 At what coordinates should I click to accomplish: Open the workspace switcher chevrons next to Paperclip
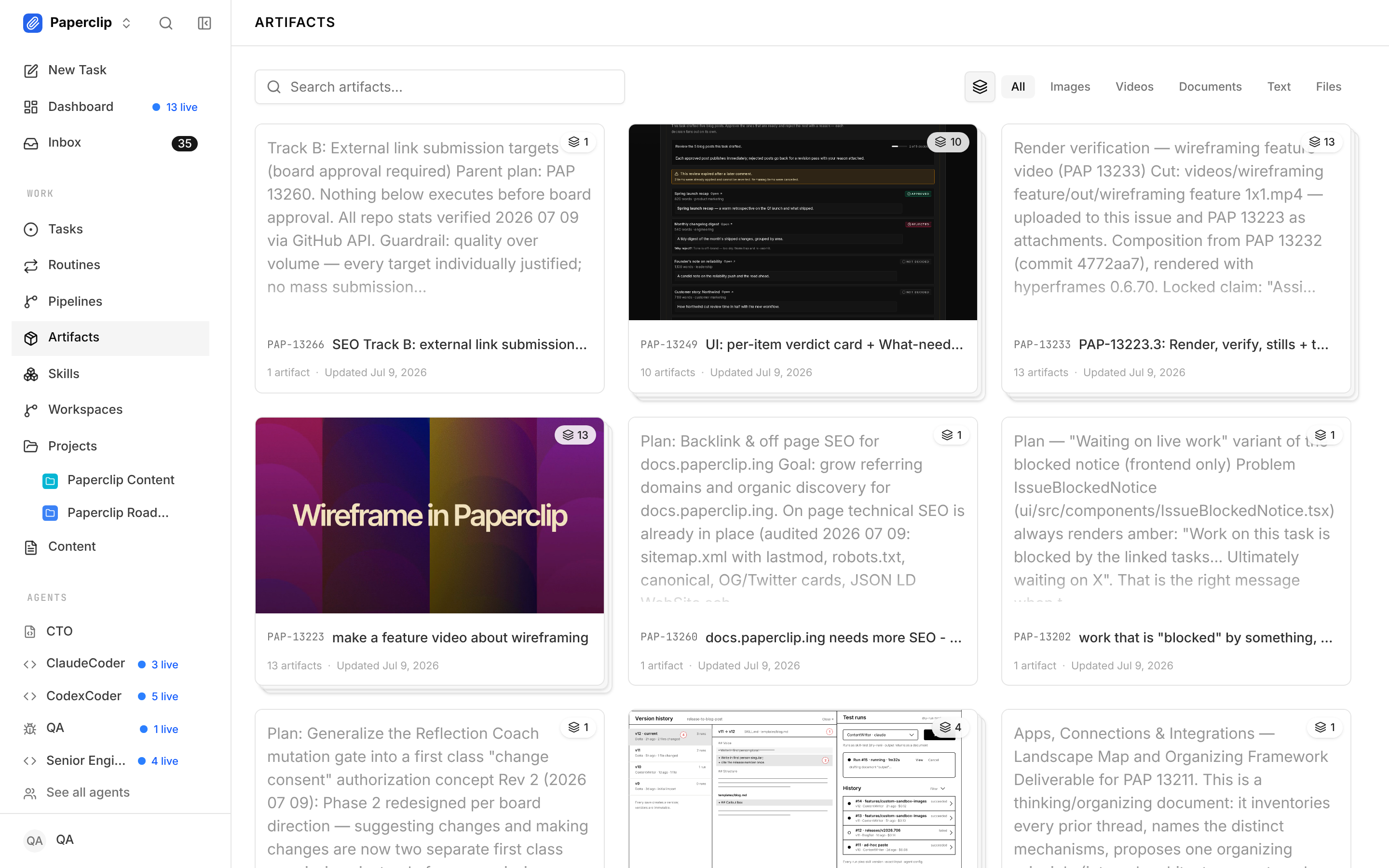126,23
